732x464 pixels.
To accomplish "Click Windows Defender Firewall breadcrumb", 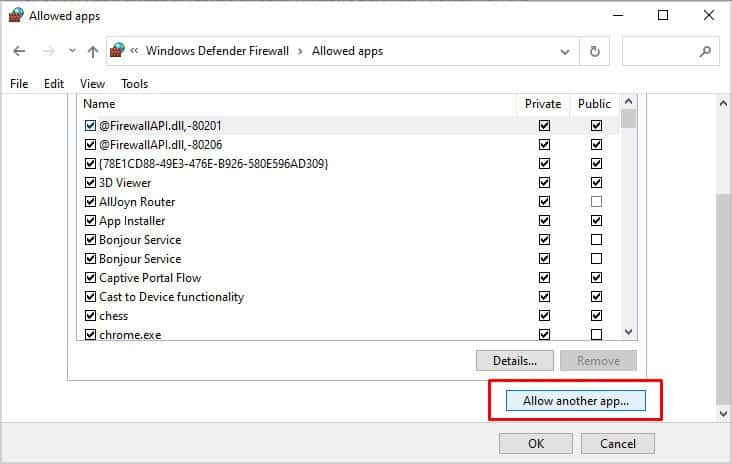I will 217,50.
